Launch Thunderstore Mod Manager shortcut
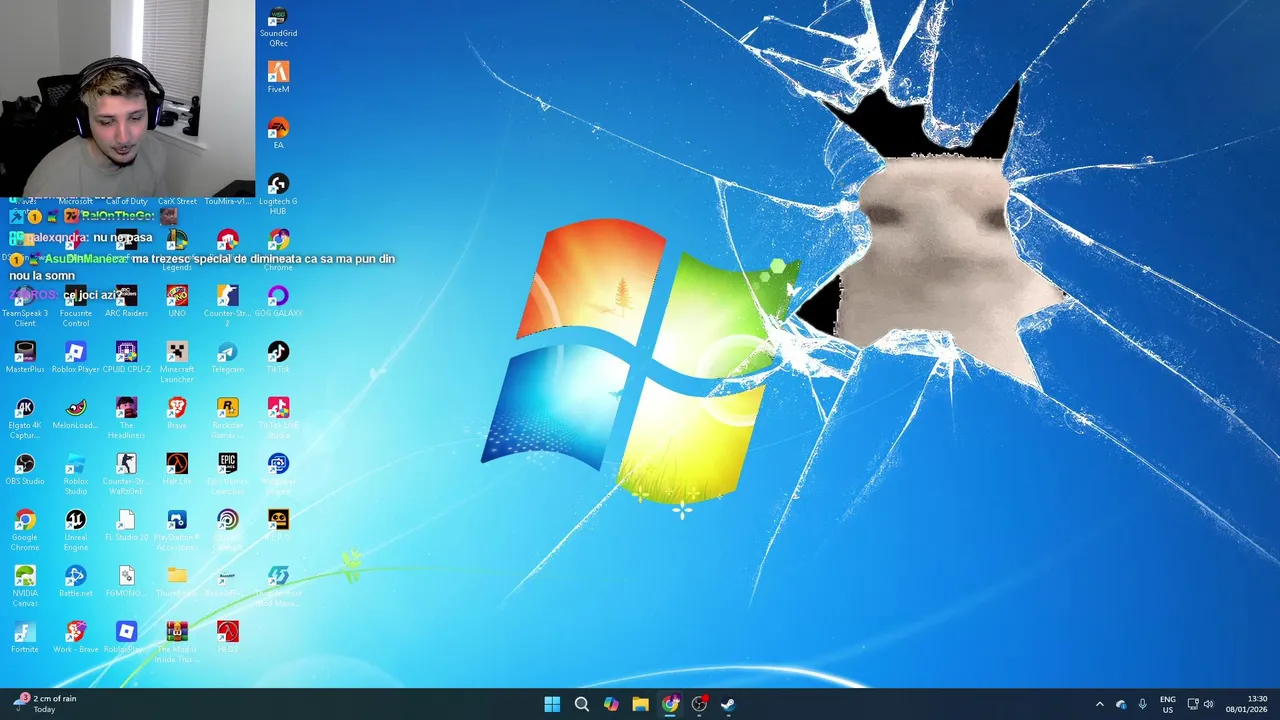 278,585
